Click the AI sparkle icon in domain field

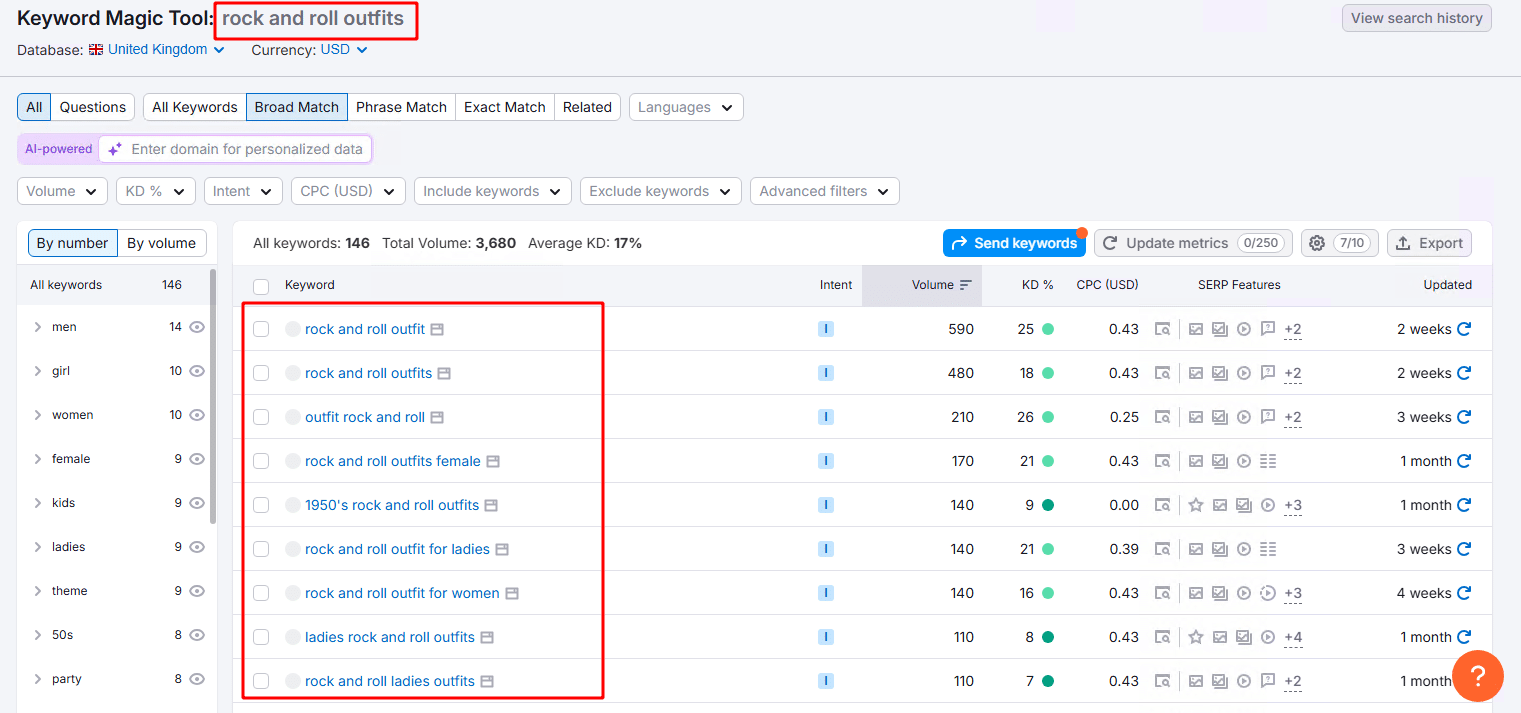(x=115, y=149)
